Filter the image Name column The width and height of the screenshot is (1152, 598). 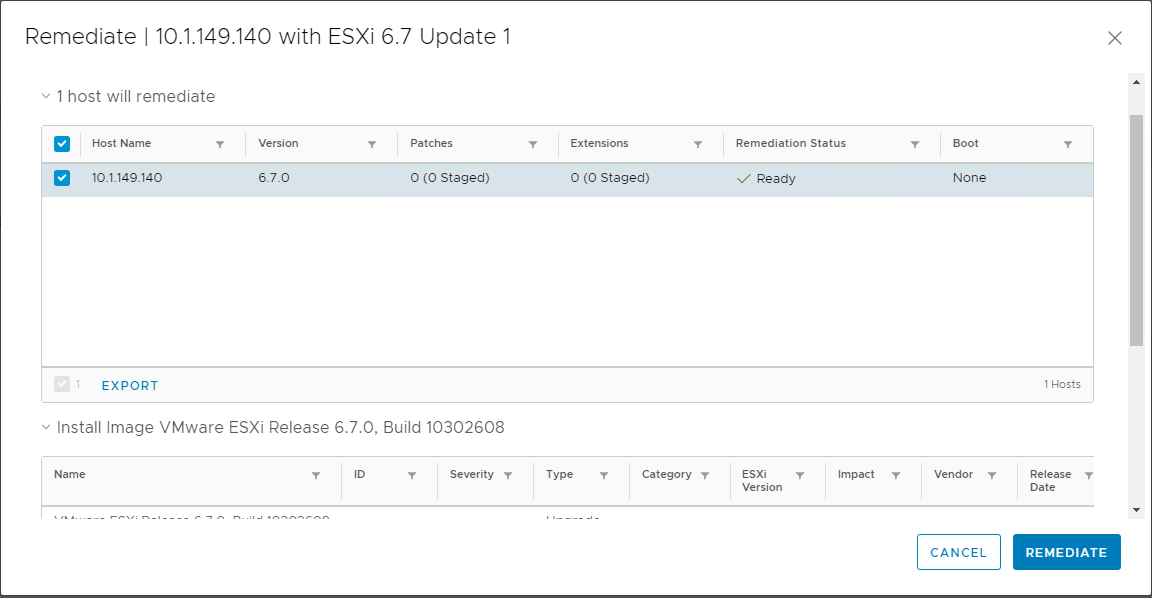(316, 475)
